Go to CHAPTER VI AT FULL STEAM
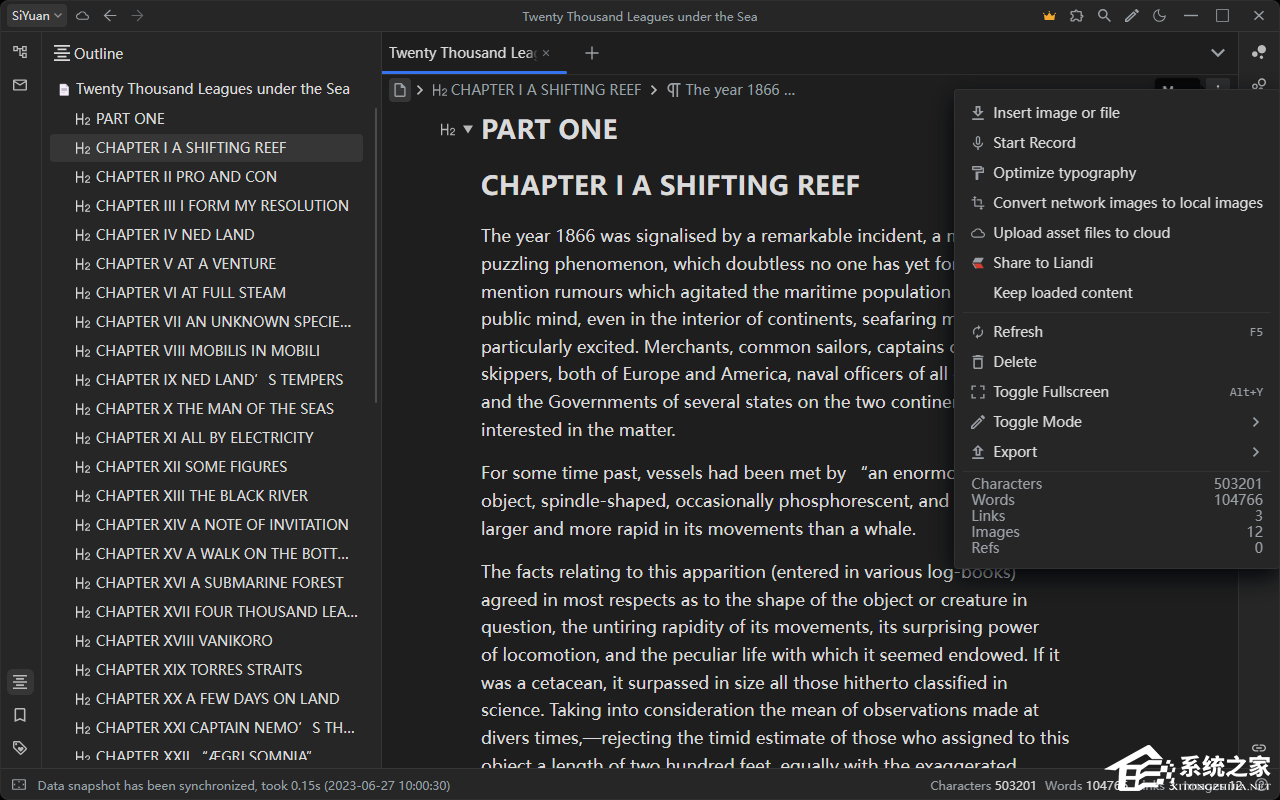The image size is (1280, 800). pyautogui.click(x=206, y=292)
